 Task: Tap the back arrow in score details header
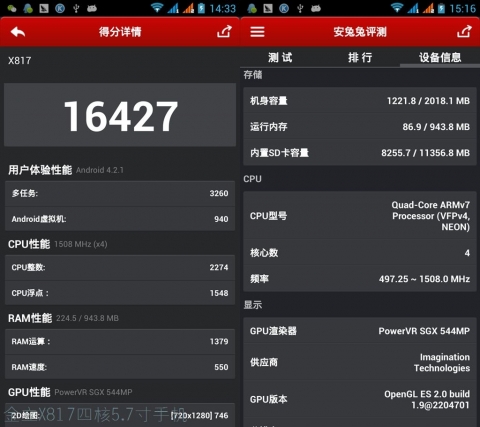click(18, 32)
